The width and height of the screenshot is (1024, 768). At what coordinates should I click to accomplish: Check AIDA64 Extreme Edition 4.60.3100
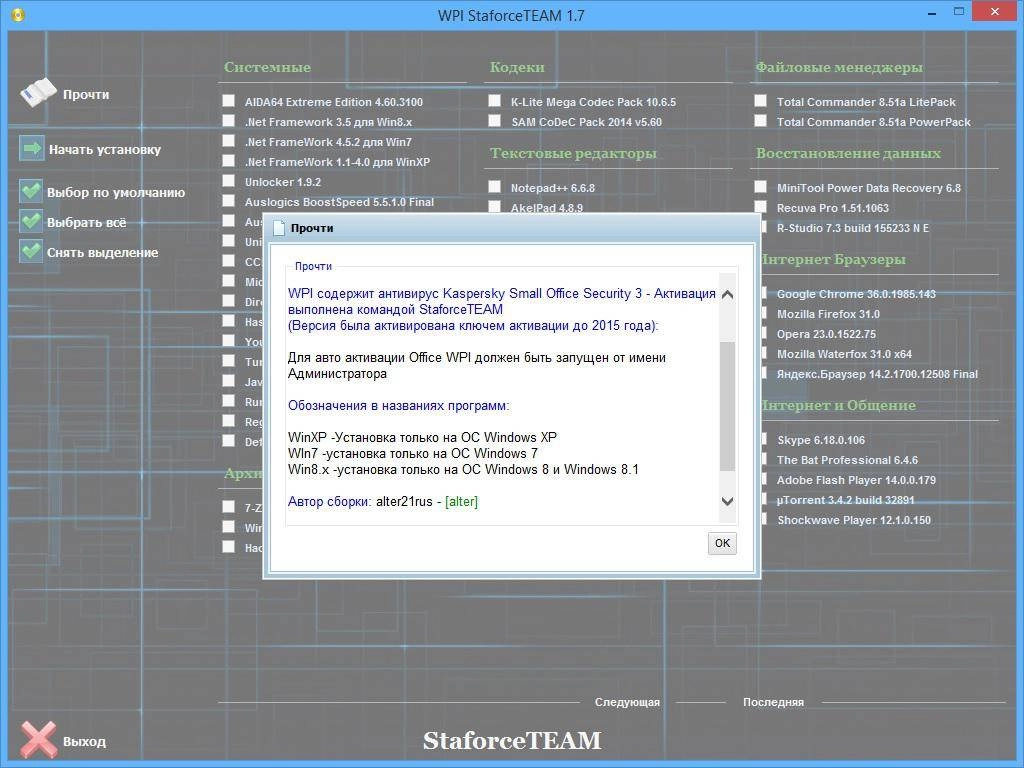pos(229,101)
